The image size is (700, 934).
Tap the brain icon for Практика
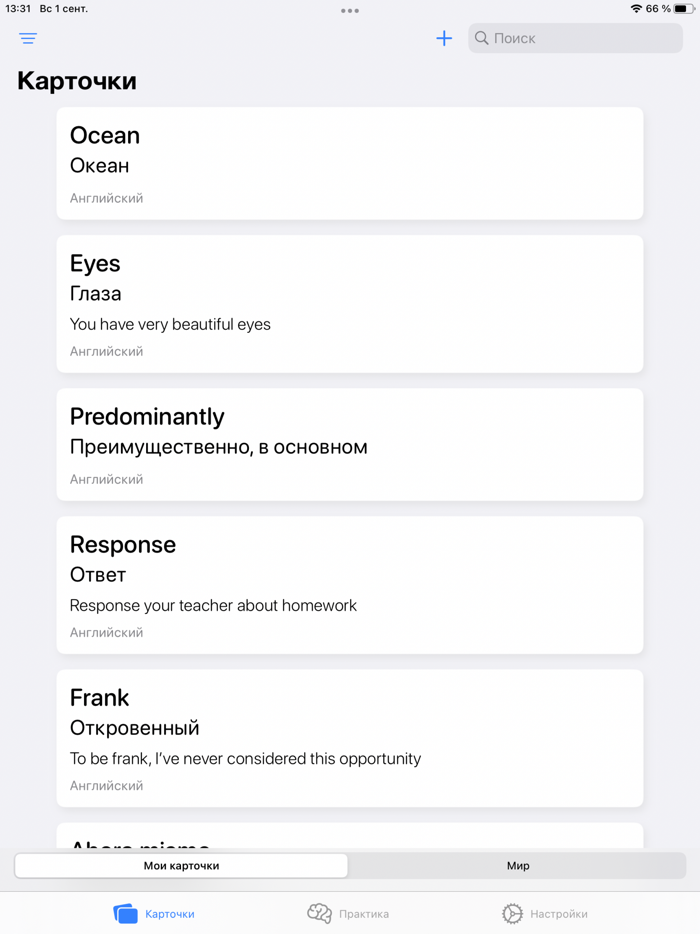[x=318, y=913]
